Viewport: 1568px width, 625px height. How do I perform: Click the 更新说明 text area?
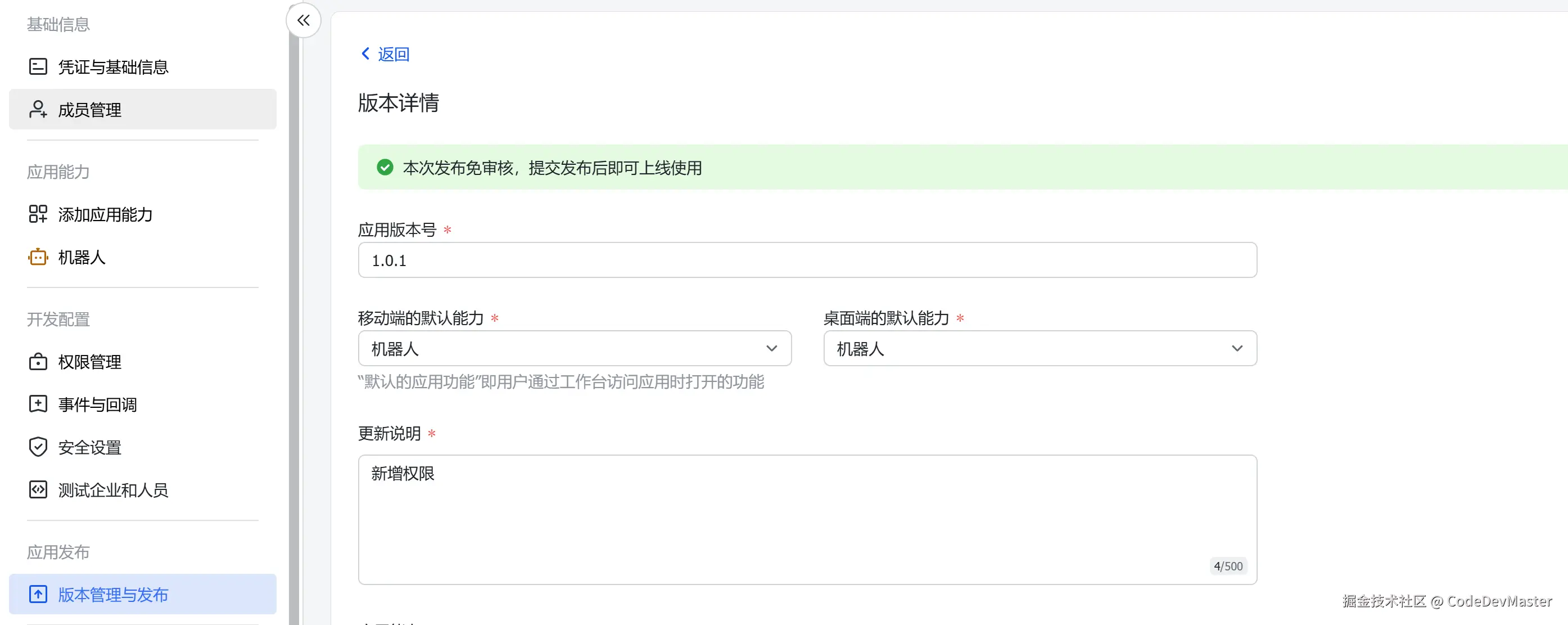[x=807, y=519]
